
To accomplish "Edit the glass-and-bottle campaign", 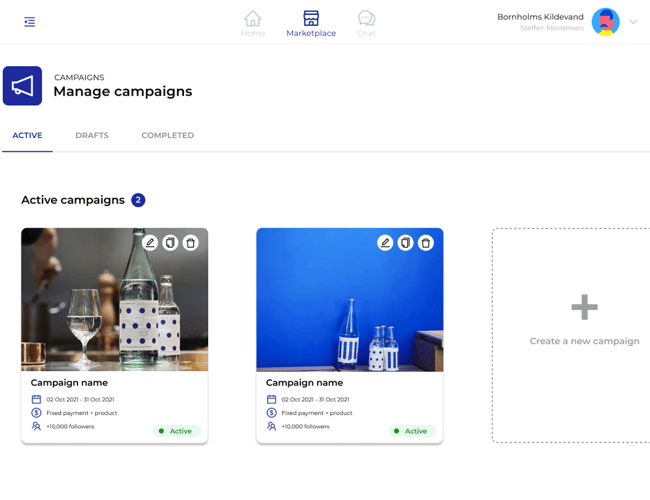I will (x=150, y=243).
